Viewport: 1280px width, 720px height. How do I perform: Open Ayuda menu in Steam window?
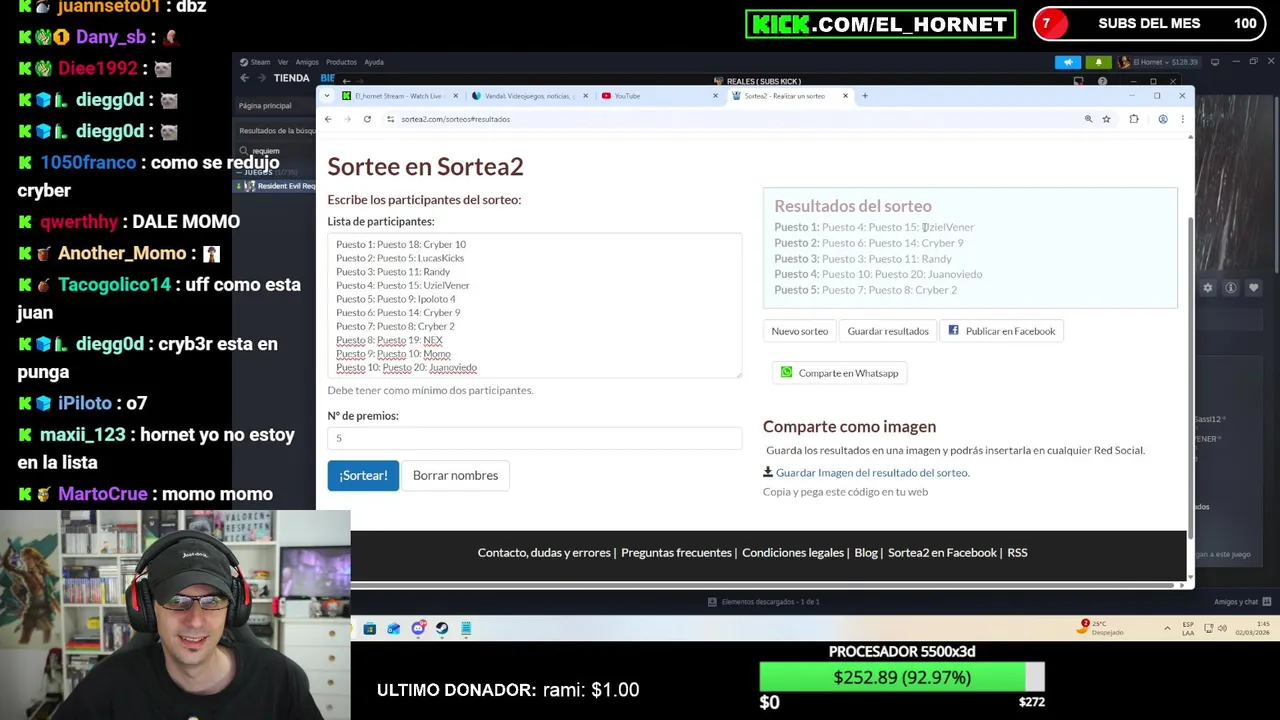[x=374, y=62]
